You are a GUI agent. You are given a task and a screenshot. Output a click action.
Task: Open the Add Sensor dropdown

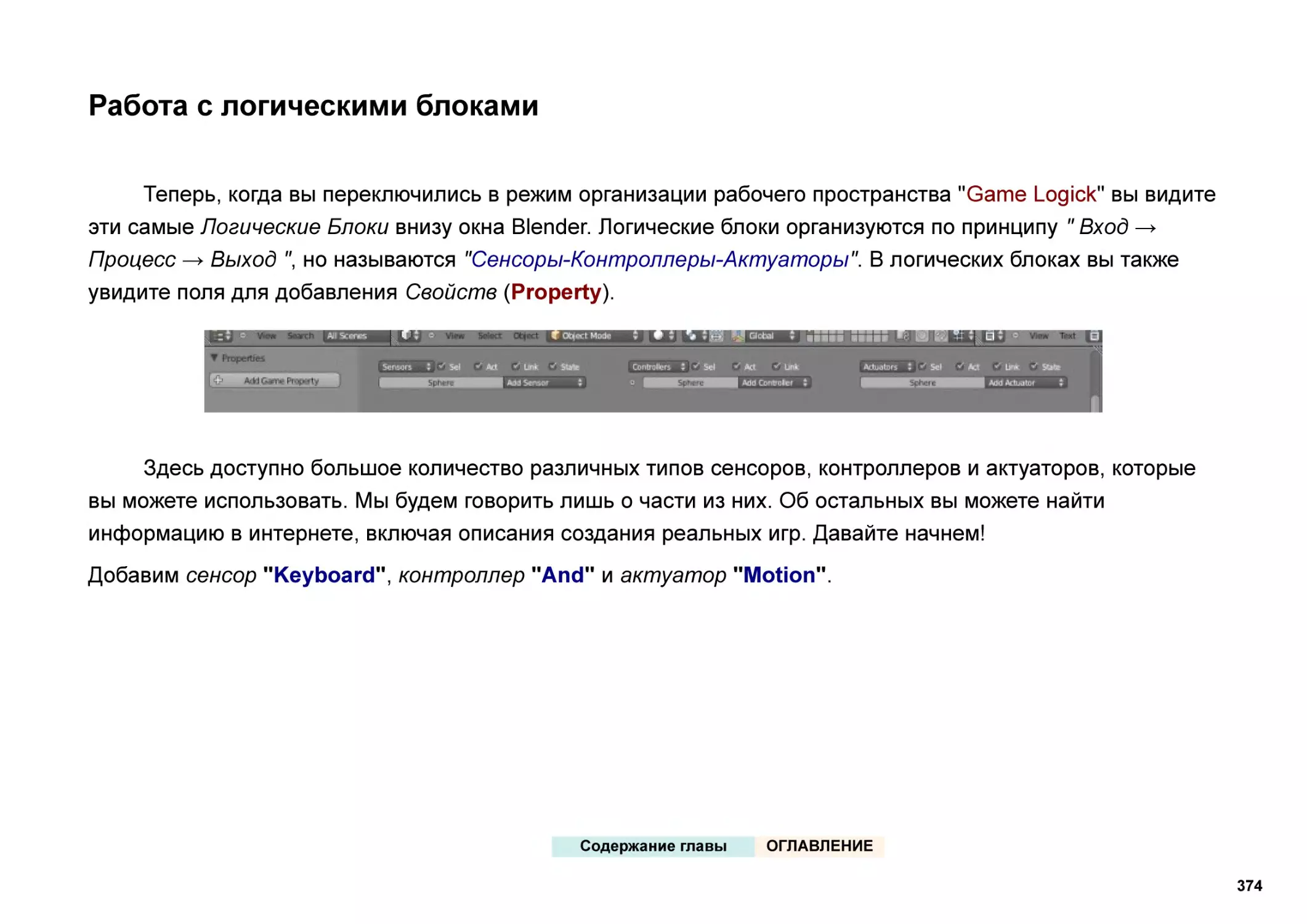tap(544, 383)
